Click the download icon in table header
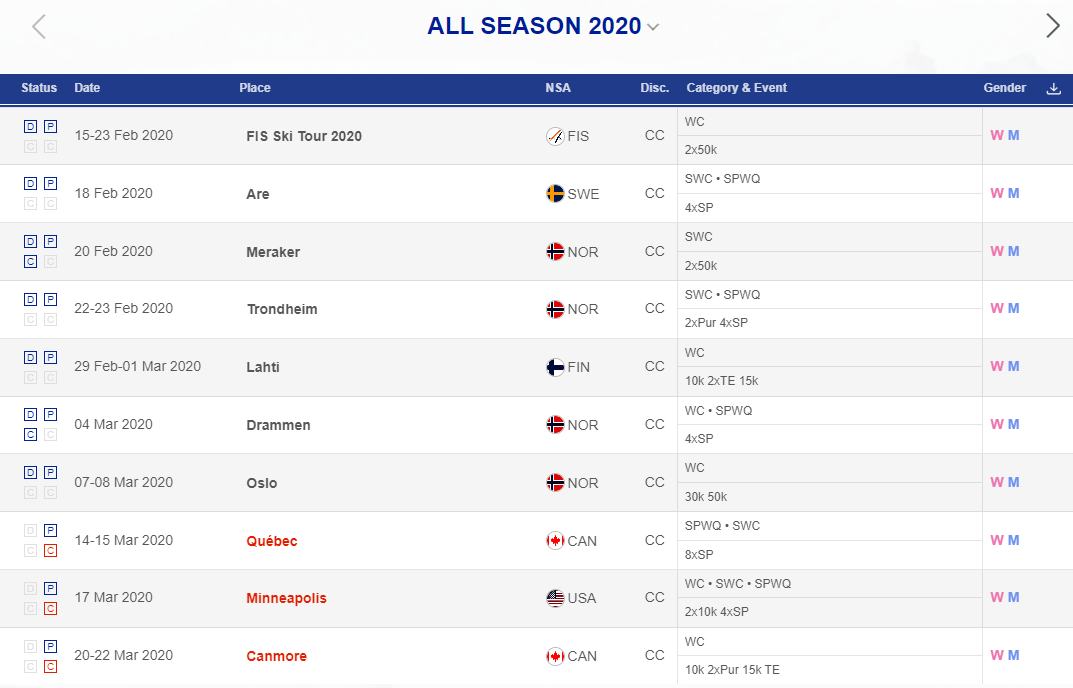 point(1054,88)
